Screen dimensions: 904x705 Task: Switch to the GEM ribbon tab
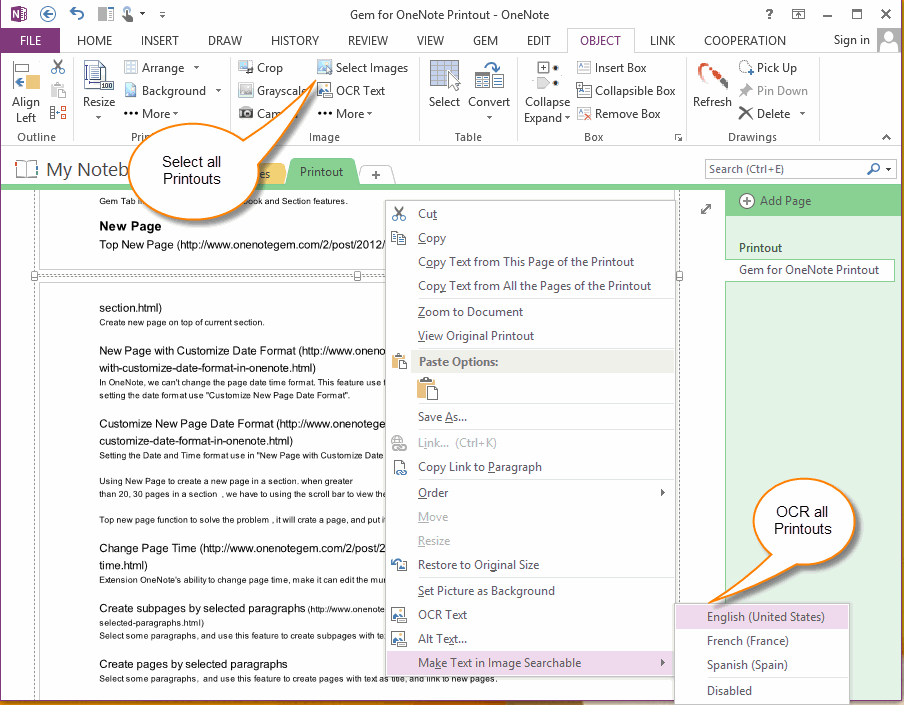pyautogui.click(x=485, y=40)
